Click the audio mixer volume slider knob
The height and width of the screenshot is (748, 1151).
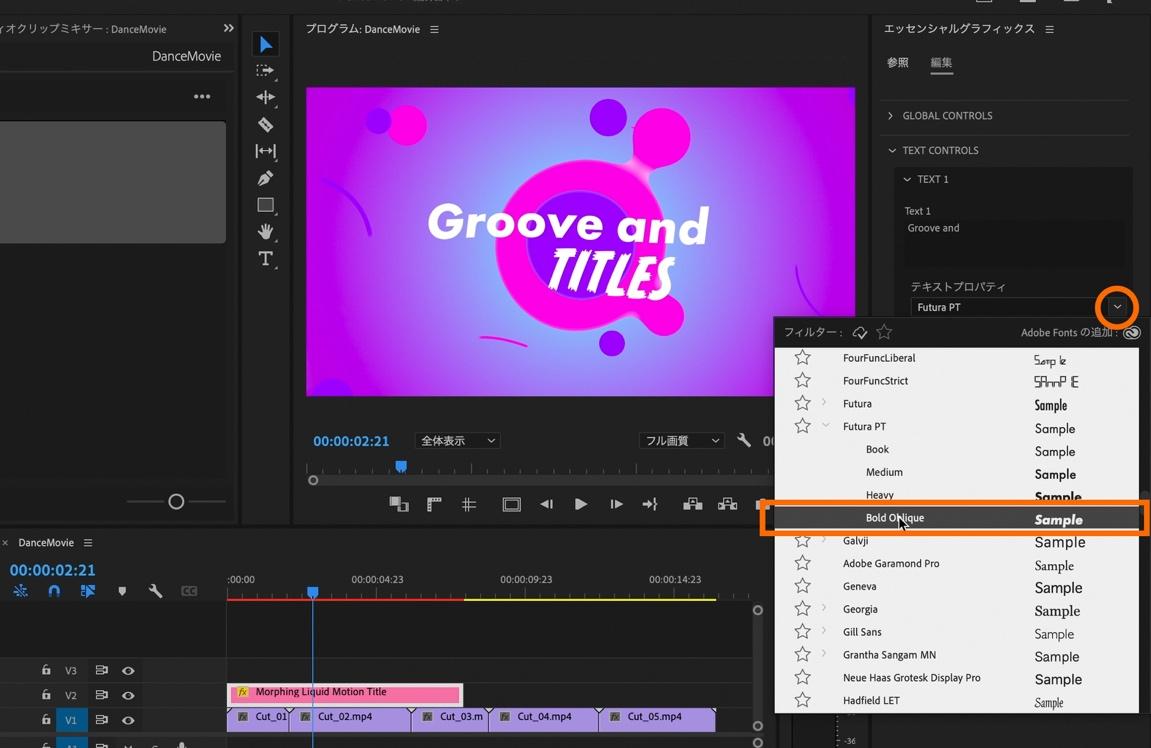coord(176,502)
